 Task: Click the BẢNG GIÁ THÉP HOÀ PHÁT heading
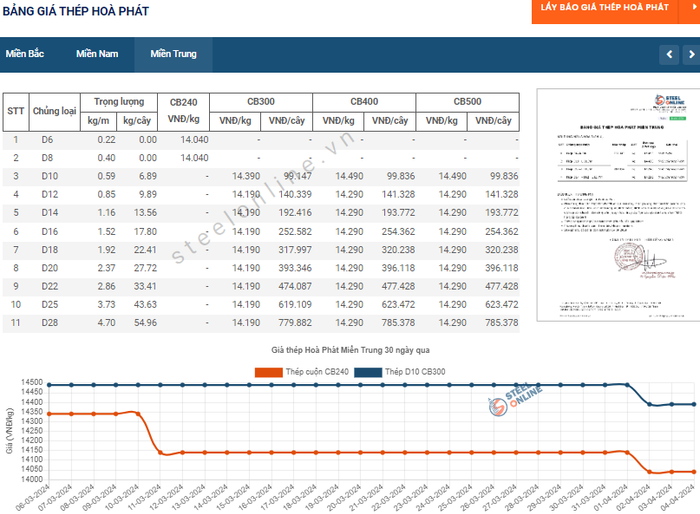[76, 11]
